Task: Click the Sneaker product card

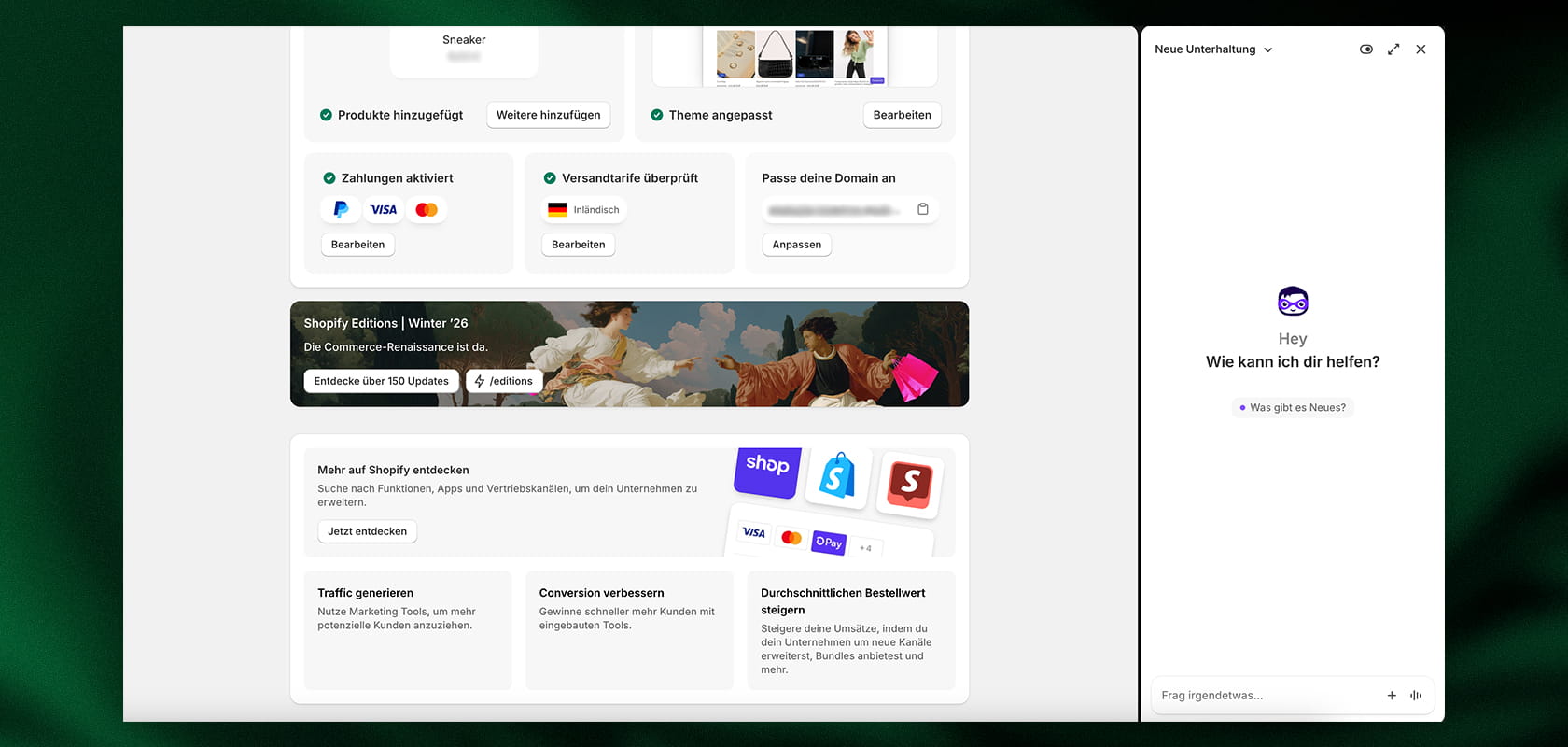Action: click(x=464, y=50)
